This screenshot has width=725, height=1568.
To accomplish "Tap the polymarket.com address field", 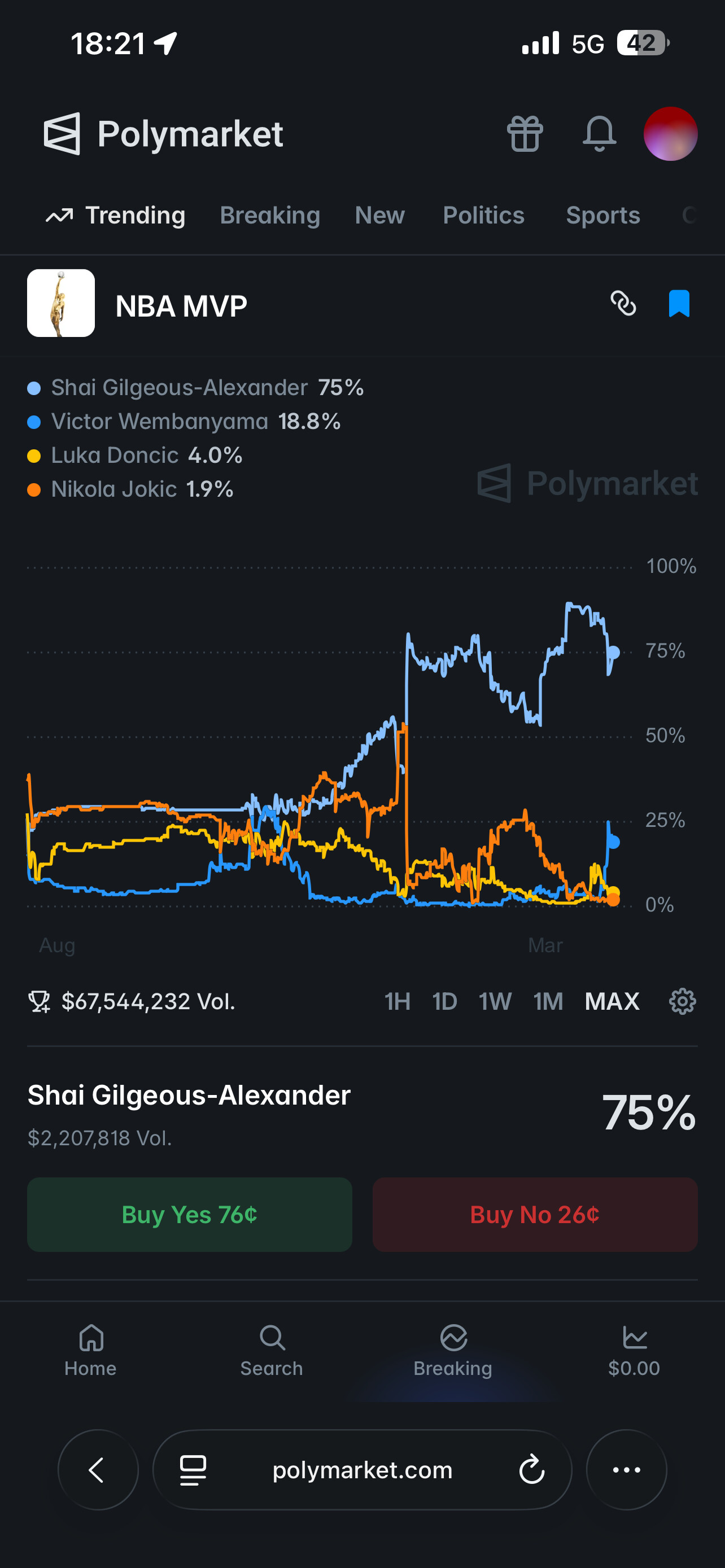I will (362, 1470).
